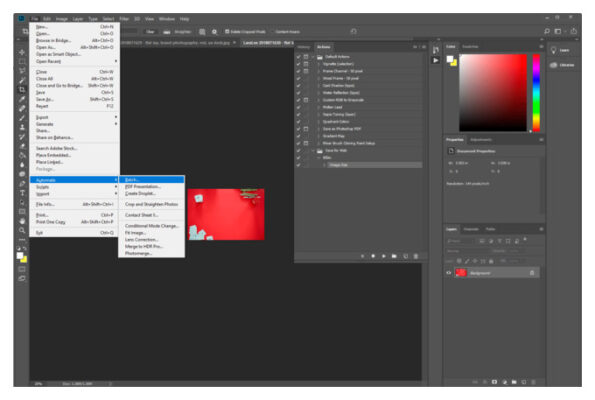Click the delete trash icon in Actions panel
Viewport: 595px width, 400px height.
(x=416, y=256)
